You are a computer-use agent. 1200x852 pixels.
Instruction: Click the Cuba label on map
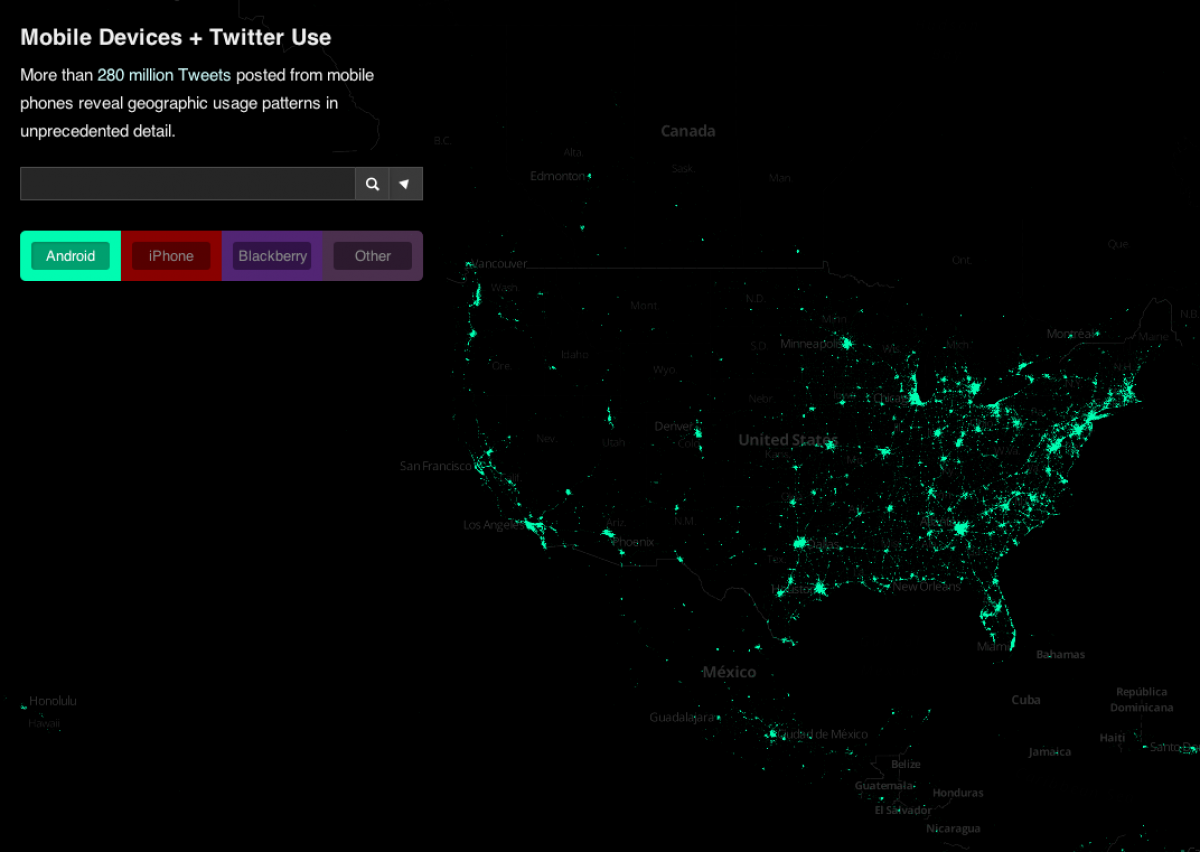tap(1026, 700)
